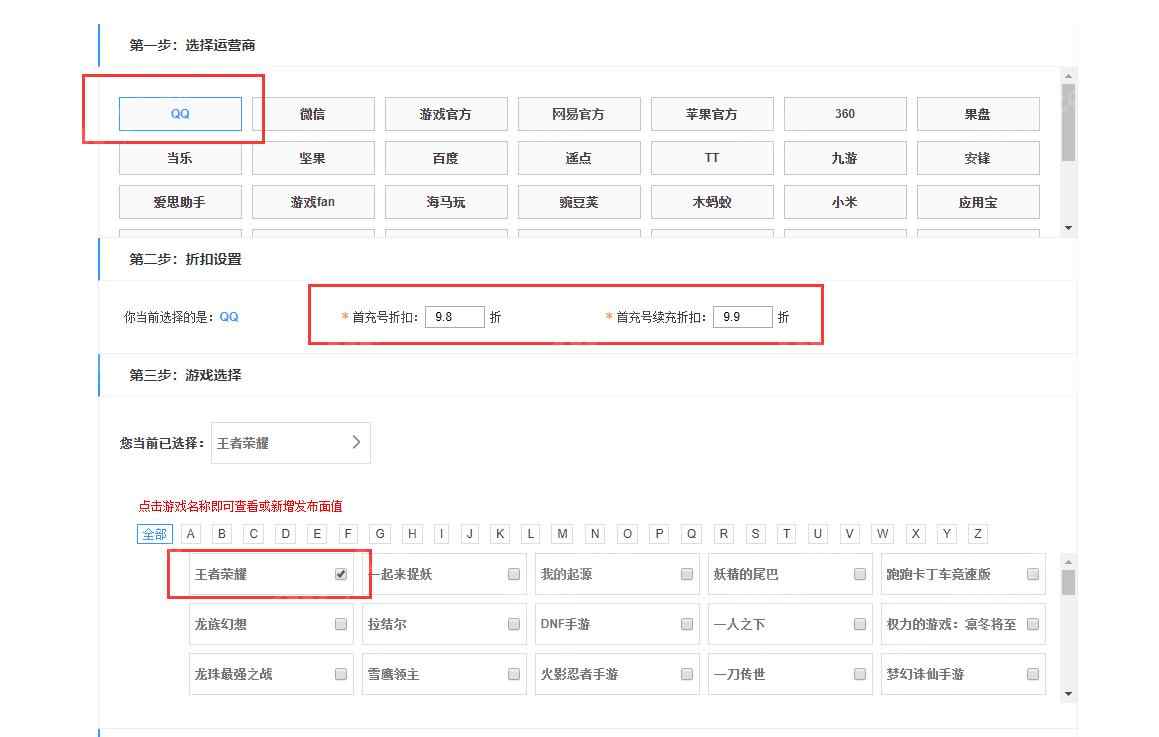Image resolution: width=1159 pixels, height=737 pixels.
Task: Filter games by letter D
Action: (285, 534)
